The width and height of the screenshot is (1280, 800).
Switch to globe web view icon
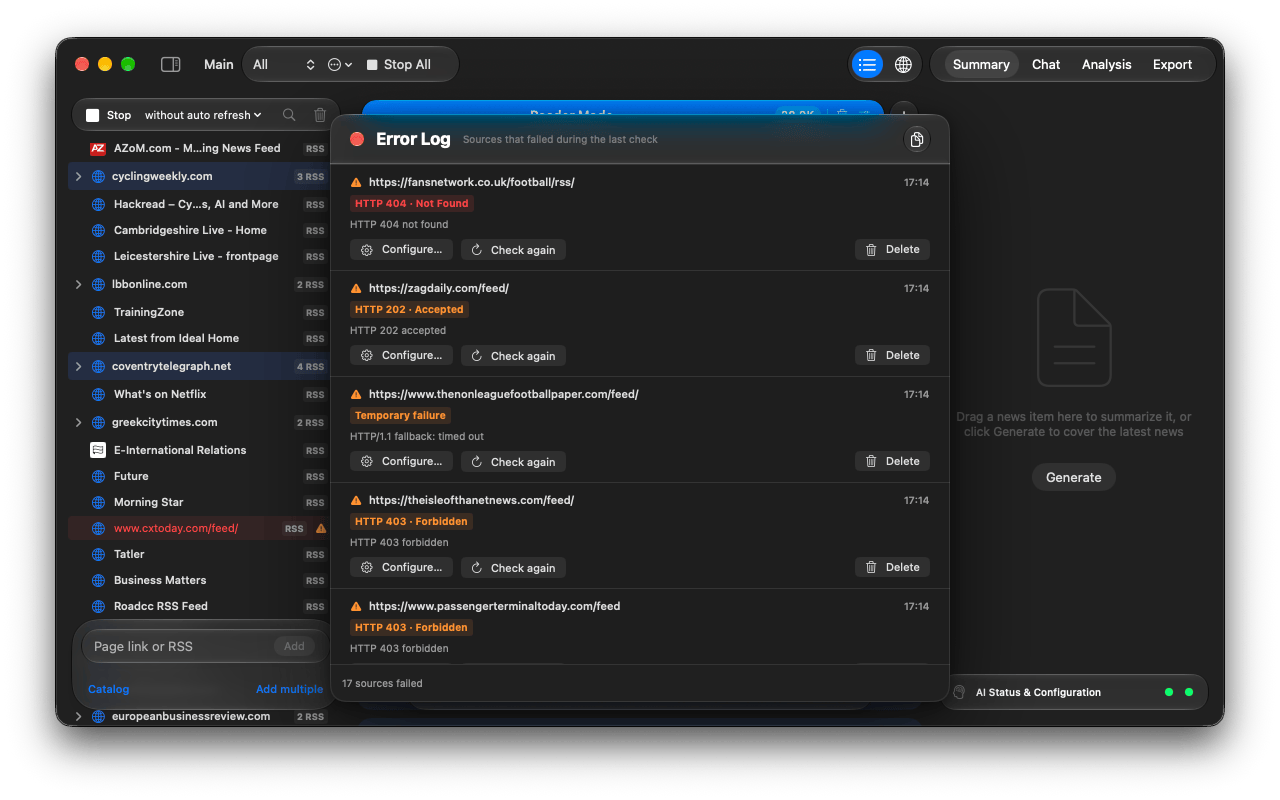[x=903, y=64]
